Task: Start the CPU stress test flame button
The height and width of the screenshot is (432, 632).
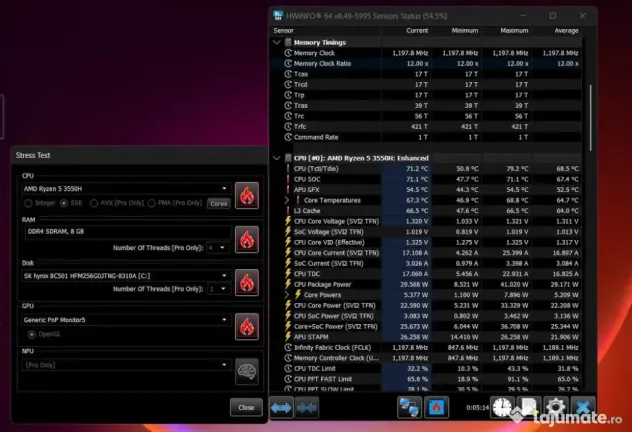Action: (x=247, y=195)
